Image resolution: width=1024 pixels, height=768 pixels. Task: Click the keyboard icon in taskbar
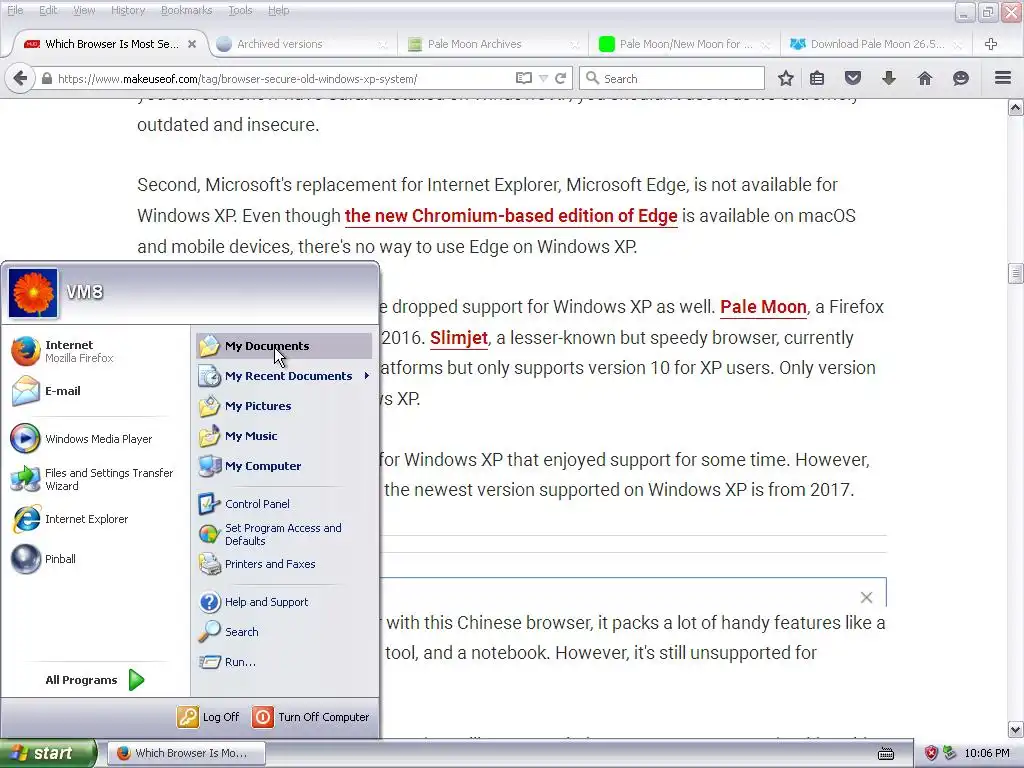[x=886, y=754]
